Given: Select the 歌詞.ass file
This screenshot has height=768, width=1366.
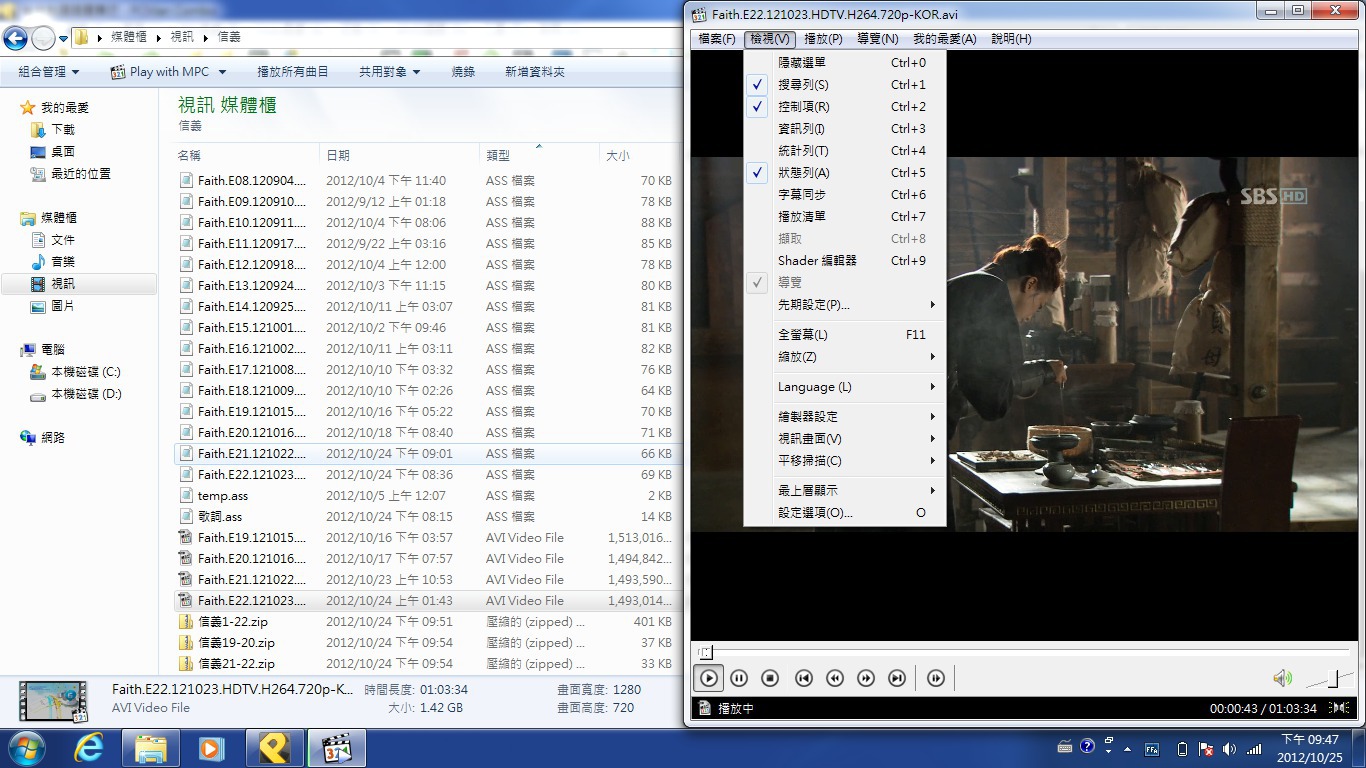Looking at the screenshot, I should [220, 517].
